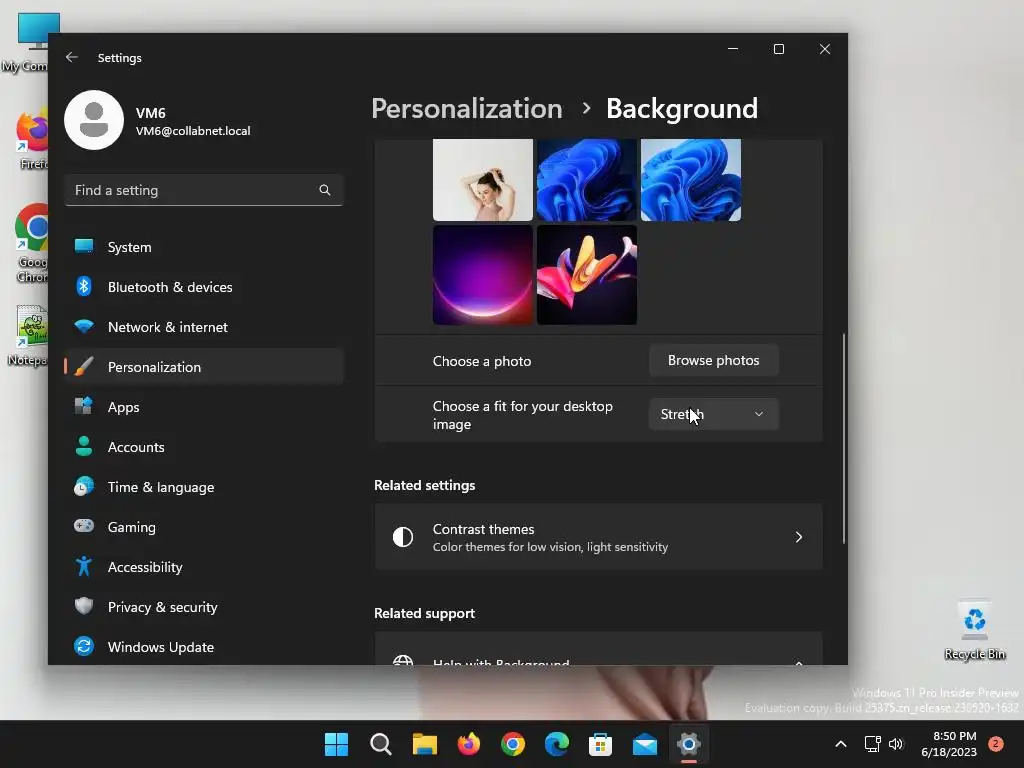
Task: Go to Windows Update settings
Action: point(204,647)
